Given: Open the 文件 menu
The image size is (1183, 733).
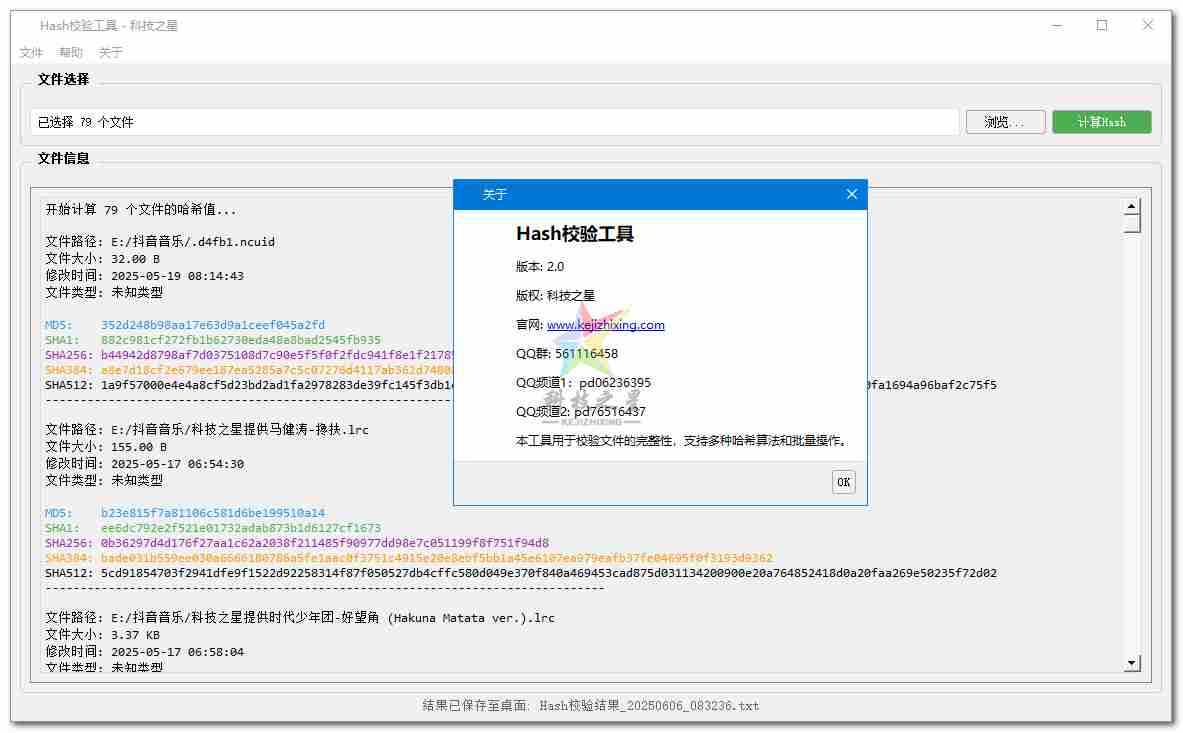Looking at the screenshot, I should click(x=31, y=53).
